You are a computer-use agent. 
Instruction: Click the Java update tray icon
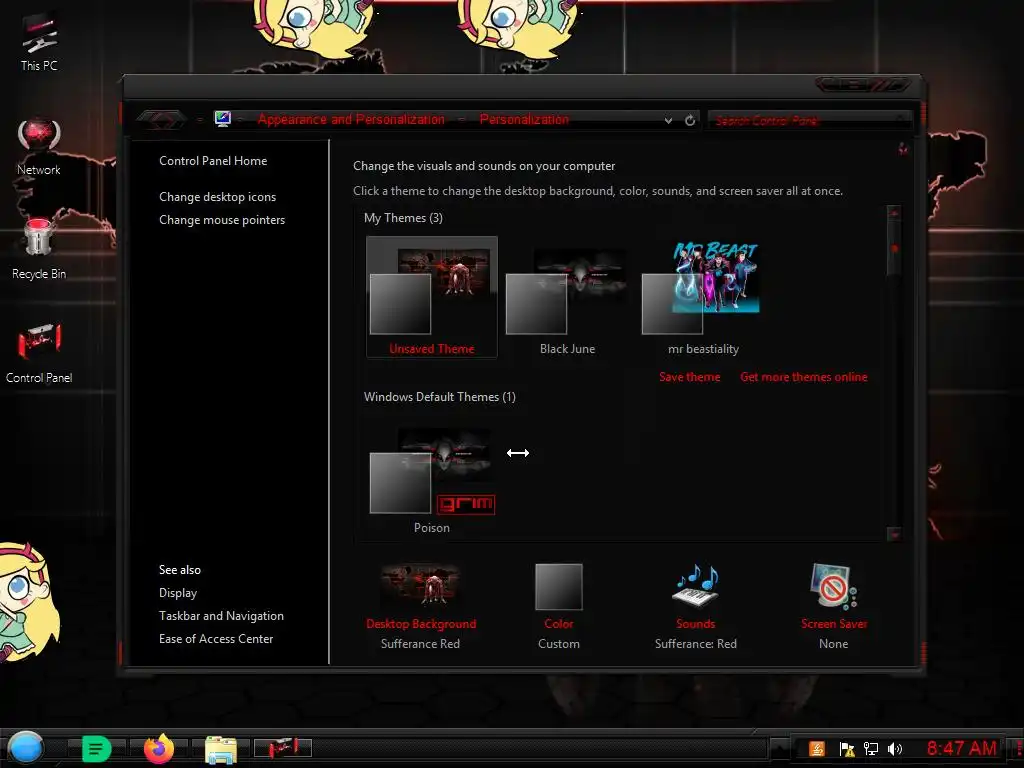(x=817, y=748)
